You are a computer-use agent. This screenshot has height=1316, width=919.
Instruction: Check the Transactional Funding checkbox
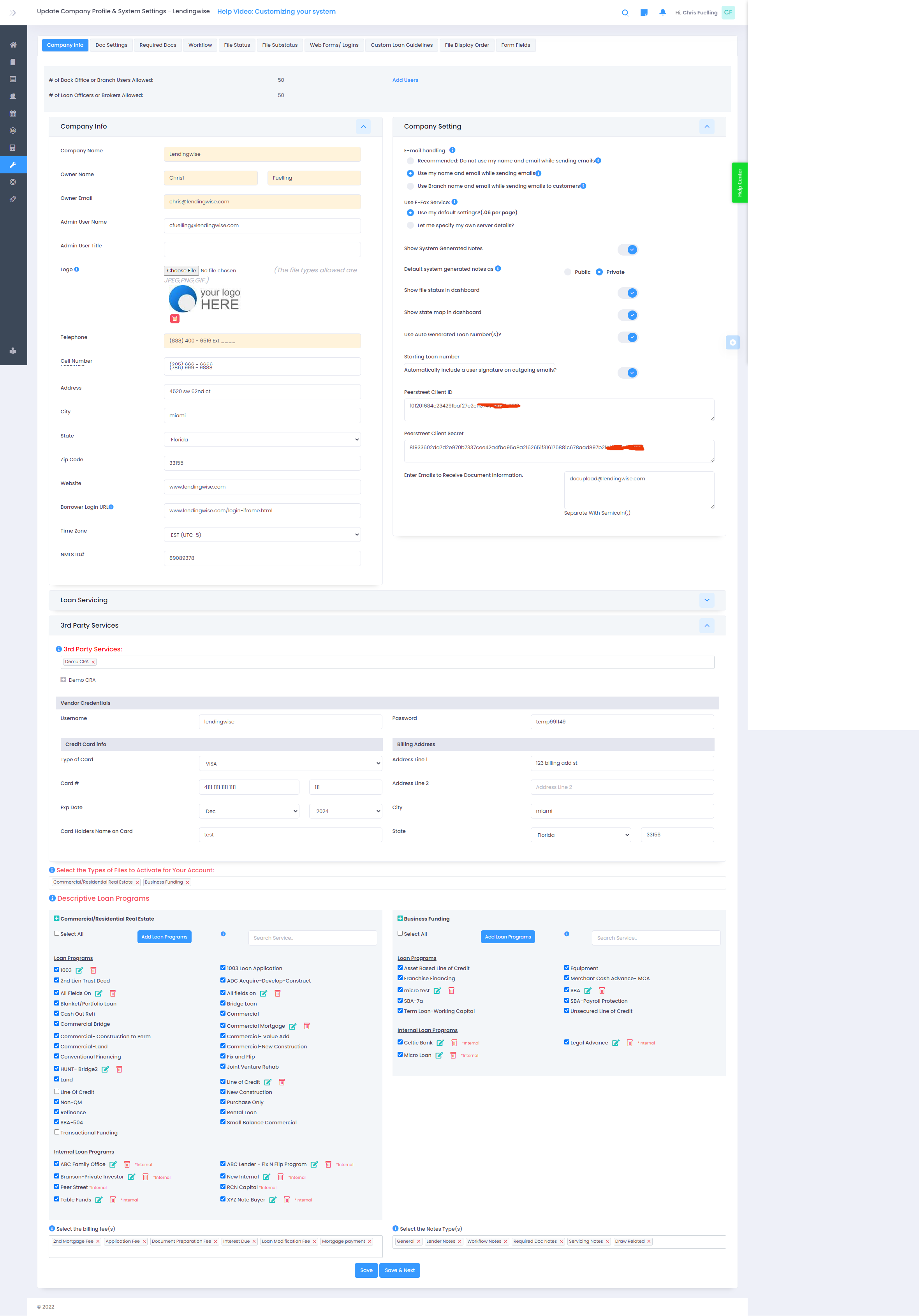pos(57,1132)
